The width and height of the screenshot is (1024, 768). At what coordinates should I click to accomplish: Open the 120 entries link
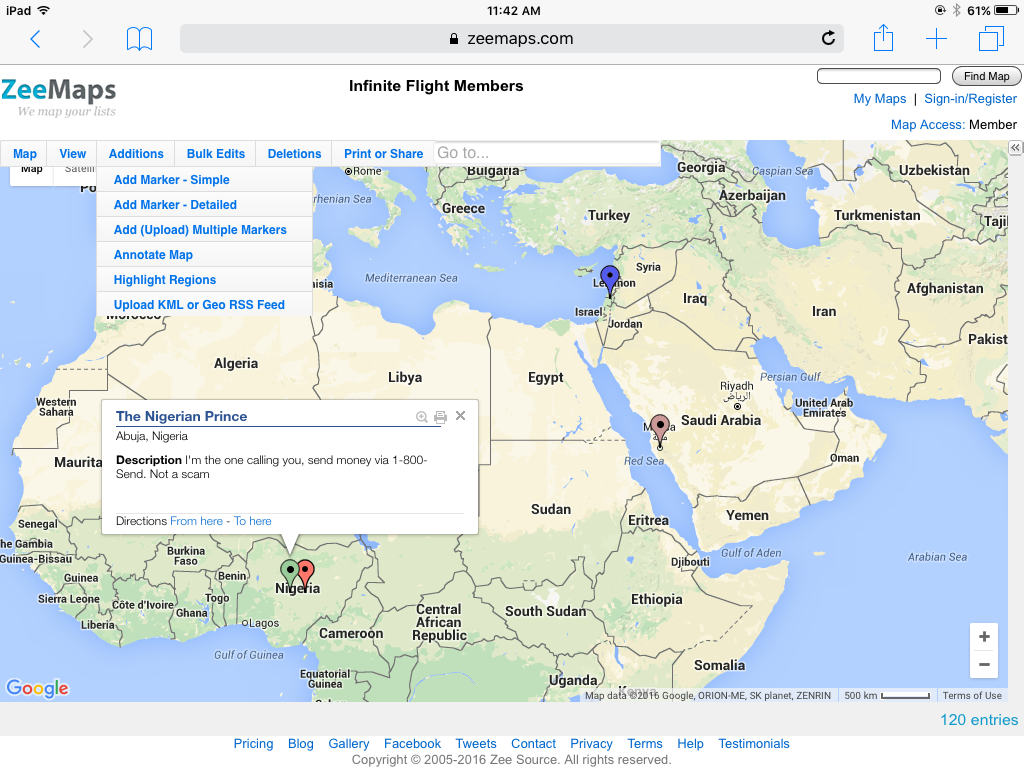(978, 720)
